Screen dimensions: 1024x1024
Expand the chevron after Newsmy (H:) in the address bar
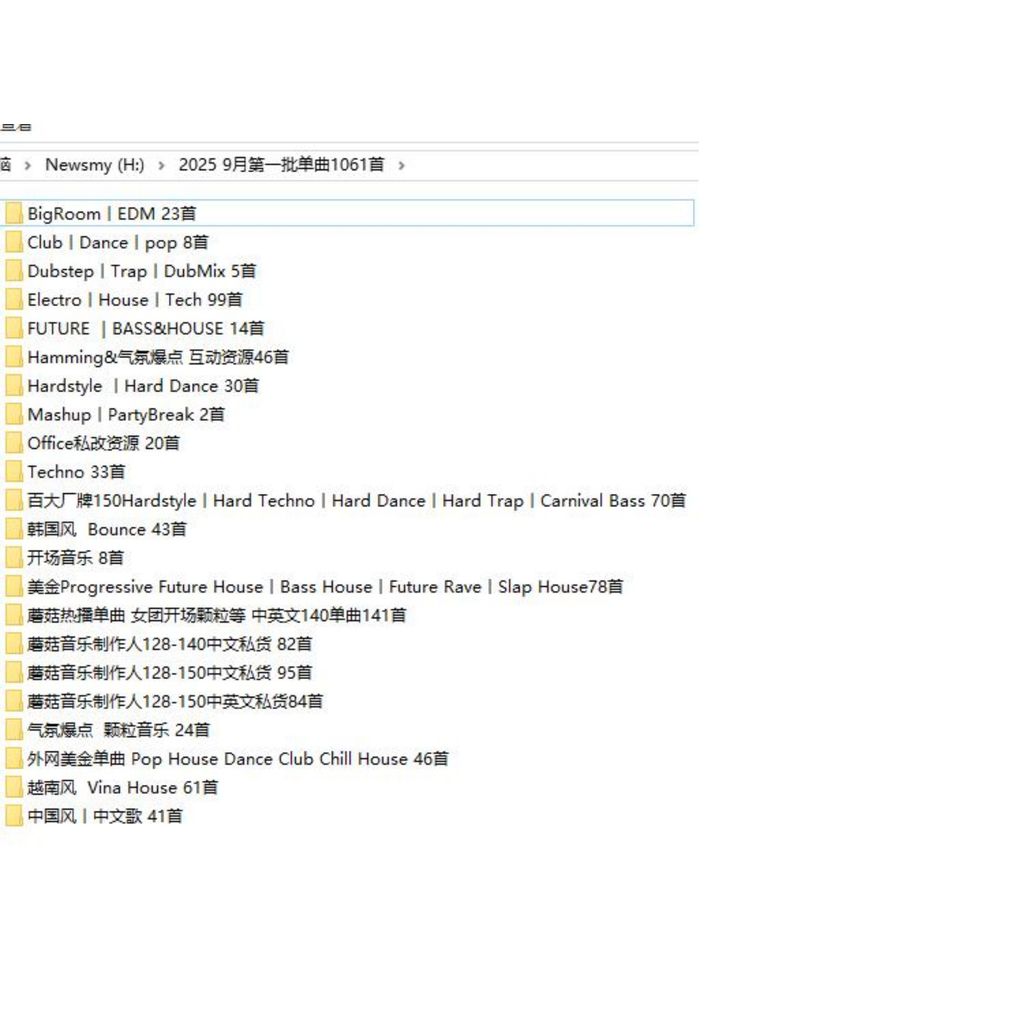click(161, 166)
